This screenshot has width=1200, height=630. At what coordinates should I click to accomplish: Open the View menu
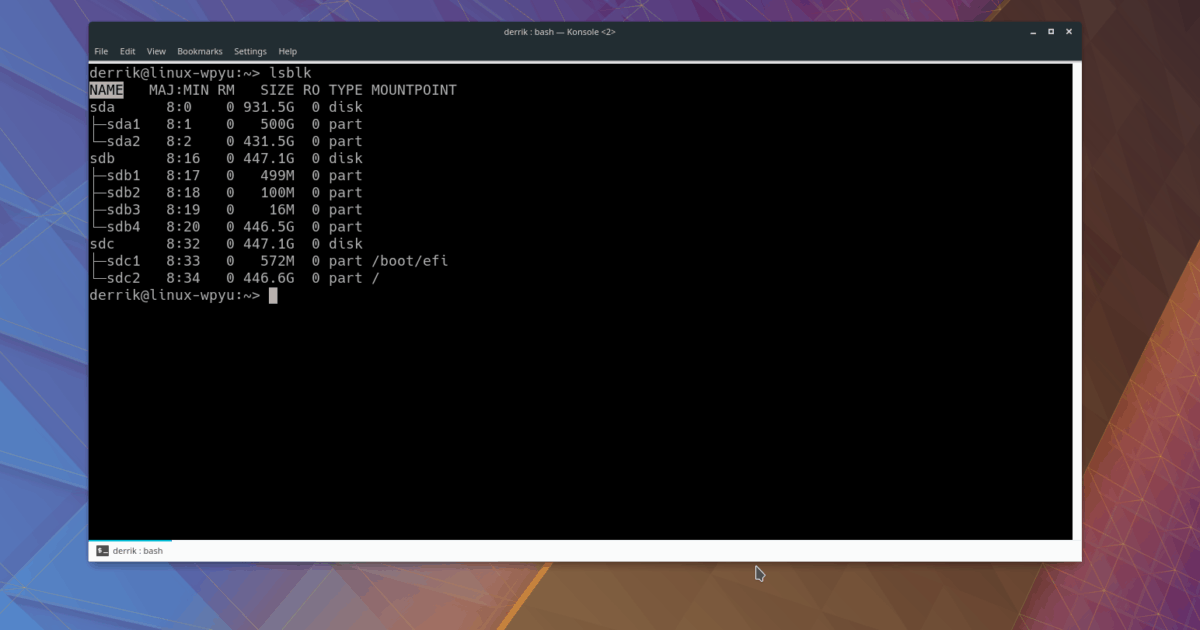[156, 51]
